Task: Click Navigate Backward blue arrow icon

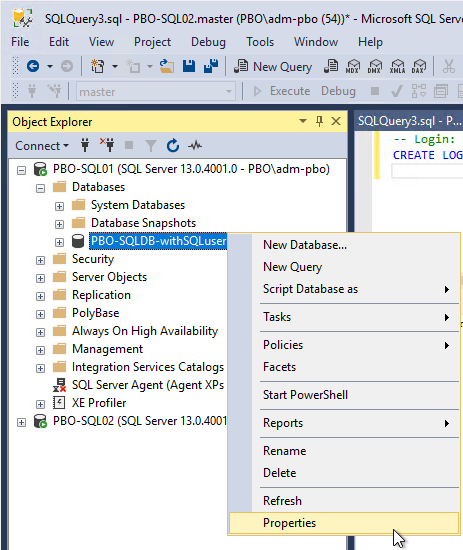Action: coord(33,66)
